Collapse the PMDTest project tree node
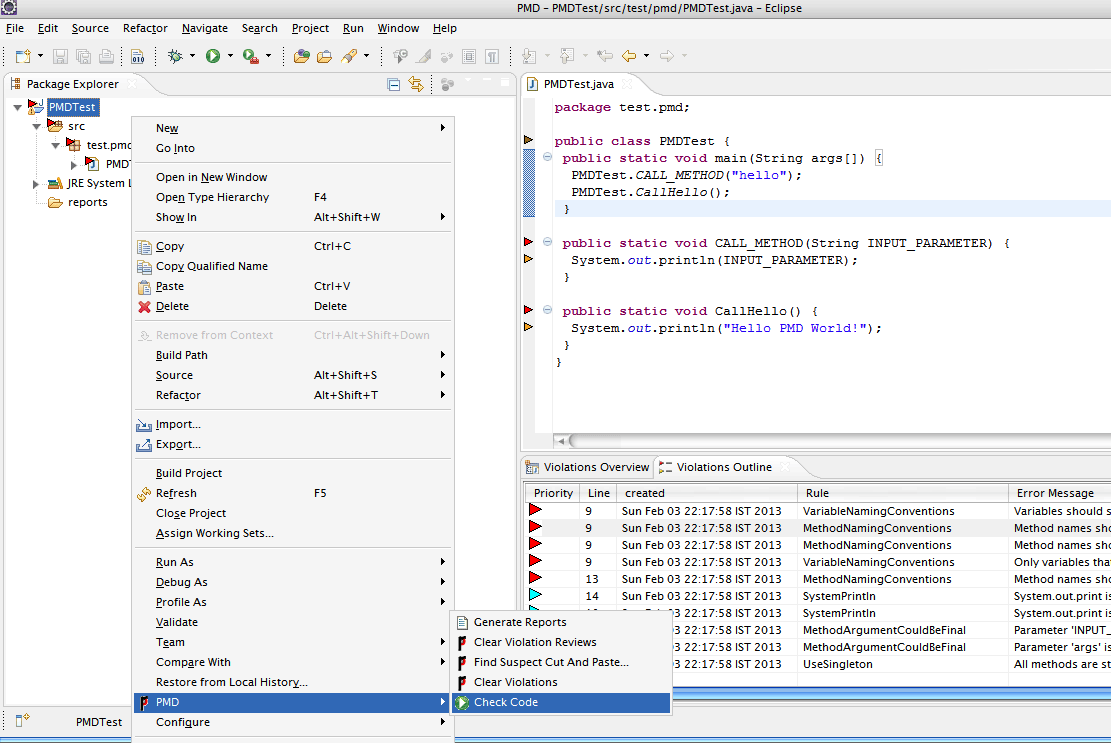 tap(20, 107)
